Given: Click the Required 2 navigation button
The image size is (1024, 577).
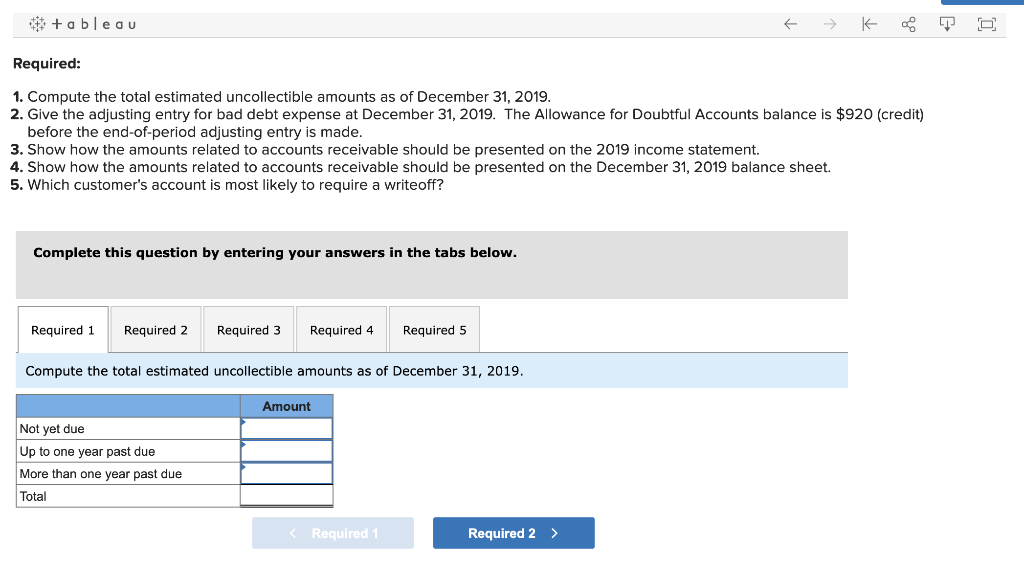Looking at the screenshot, I should click(513, 532).
